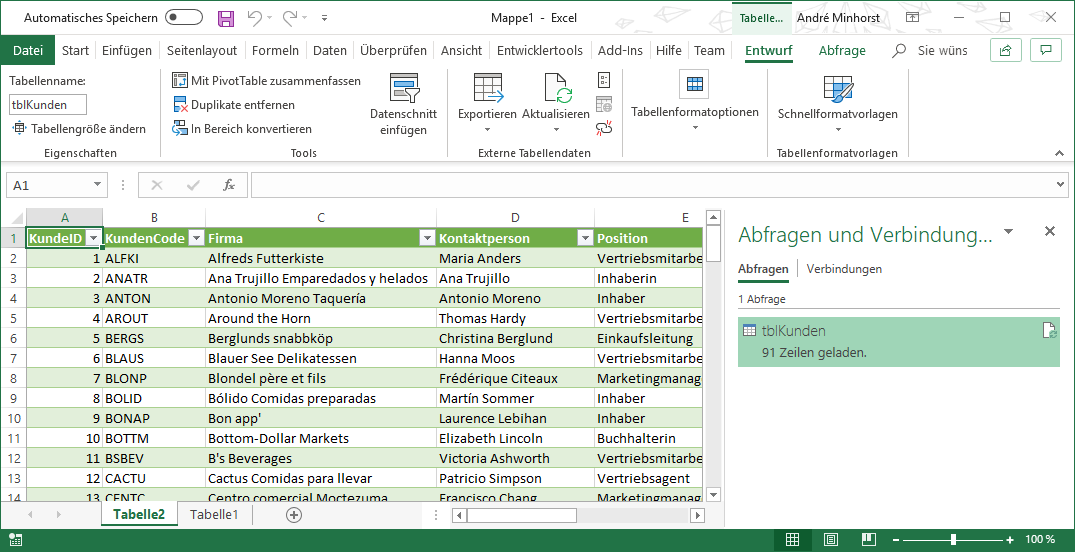Click the Tabellenname input field

[x=48, y=104]
